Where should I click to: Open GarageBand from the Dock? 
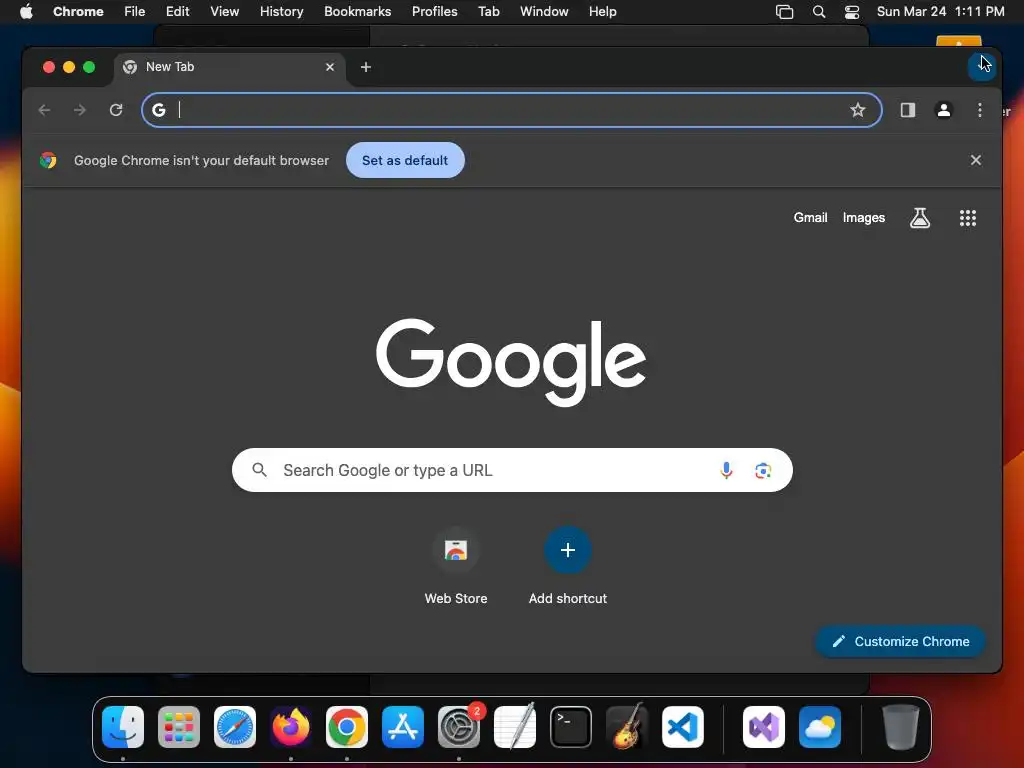point(627,727)
